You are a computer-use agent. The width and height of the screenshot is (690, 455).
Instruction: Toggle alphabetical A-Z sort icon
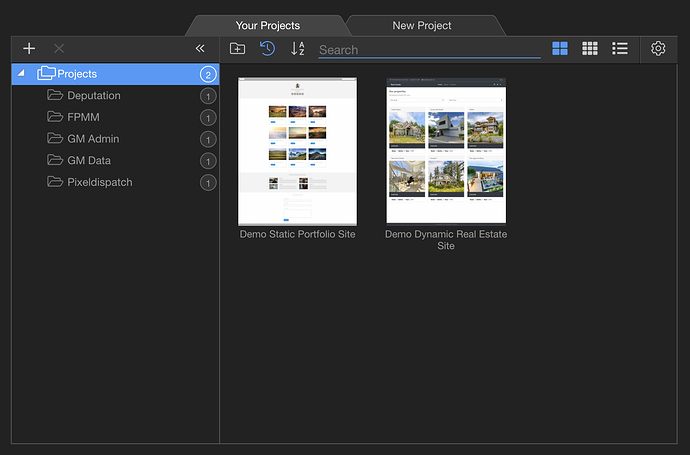coord(297,48)
